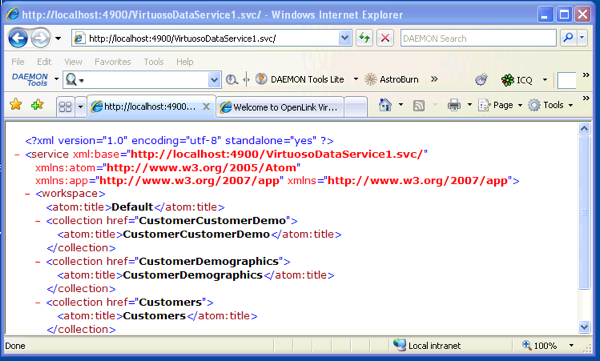Expand the address bar history dropdown

[x=345, y=38]
